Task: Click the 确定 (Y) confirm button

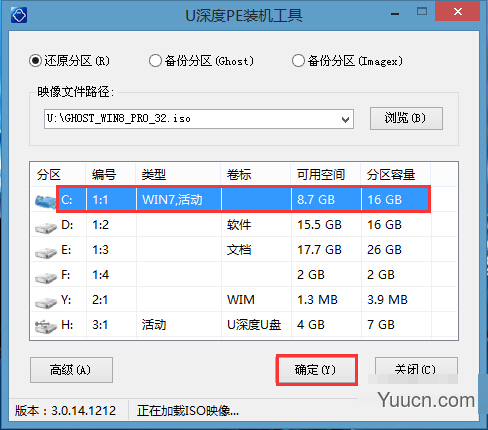Action: pos(317,370)
